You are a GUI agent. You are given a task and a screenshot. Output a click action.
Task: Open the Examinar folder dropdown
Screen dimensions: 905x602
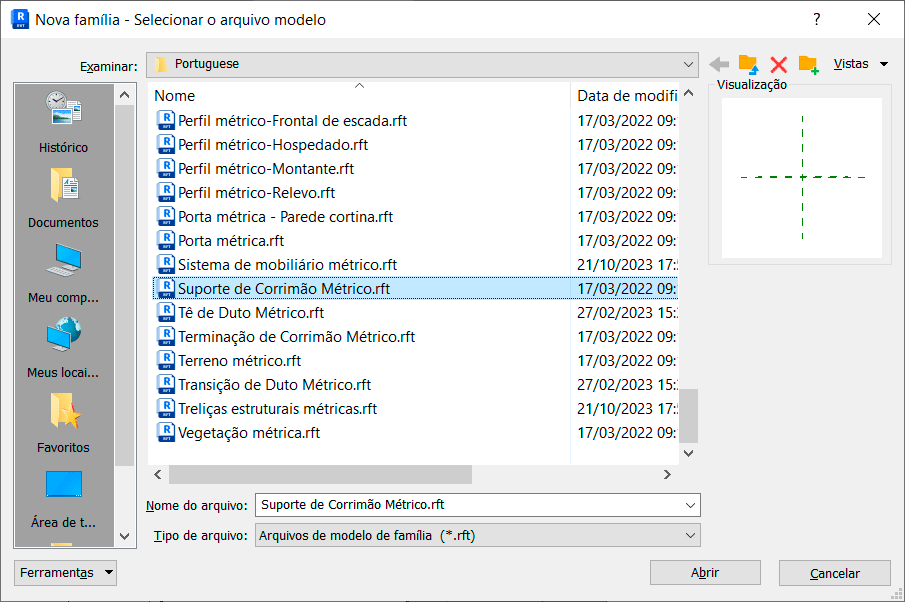tap(689, 64)
